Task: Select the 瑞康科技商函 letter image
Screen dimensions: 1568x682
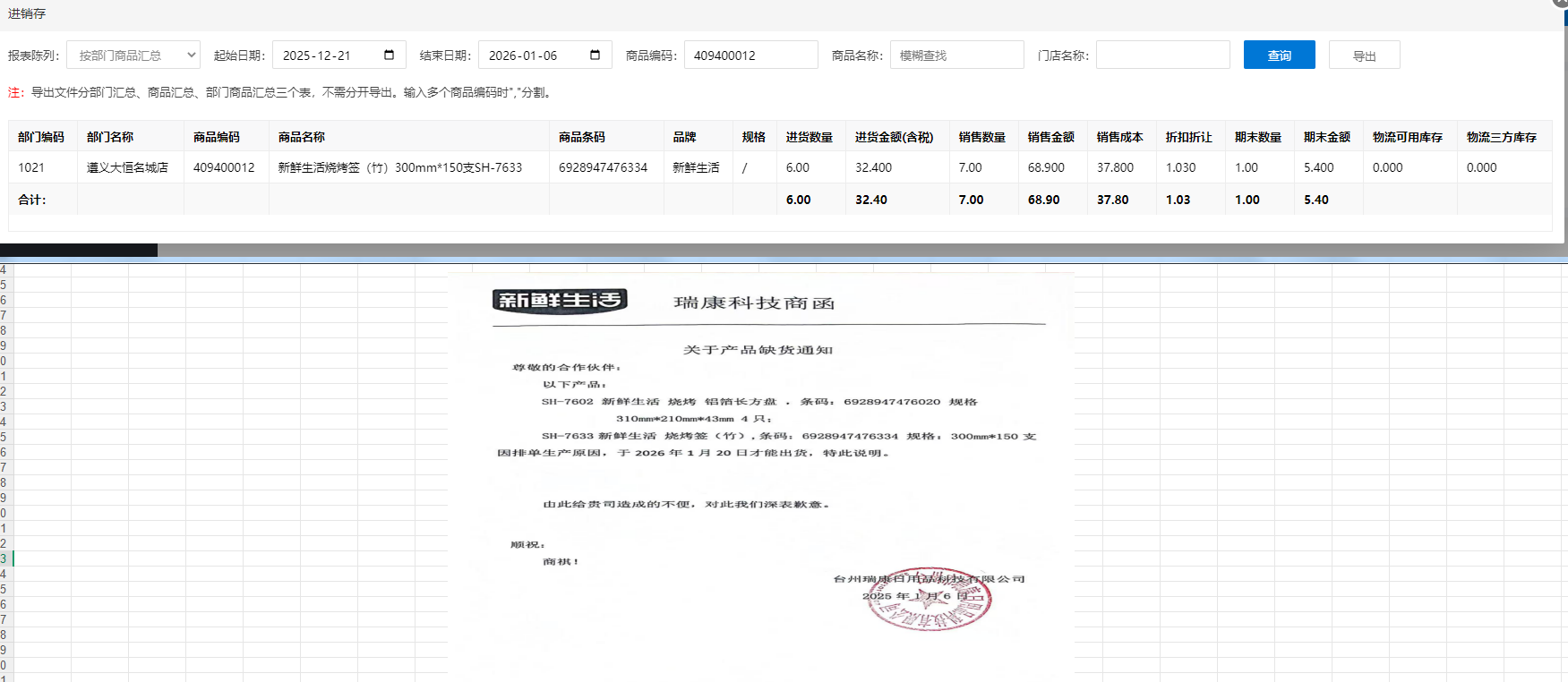Action: tap(761, 474)
